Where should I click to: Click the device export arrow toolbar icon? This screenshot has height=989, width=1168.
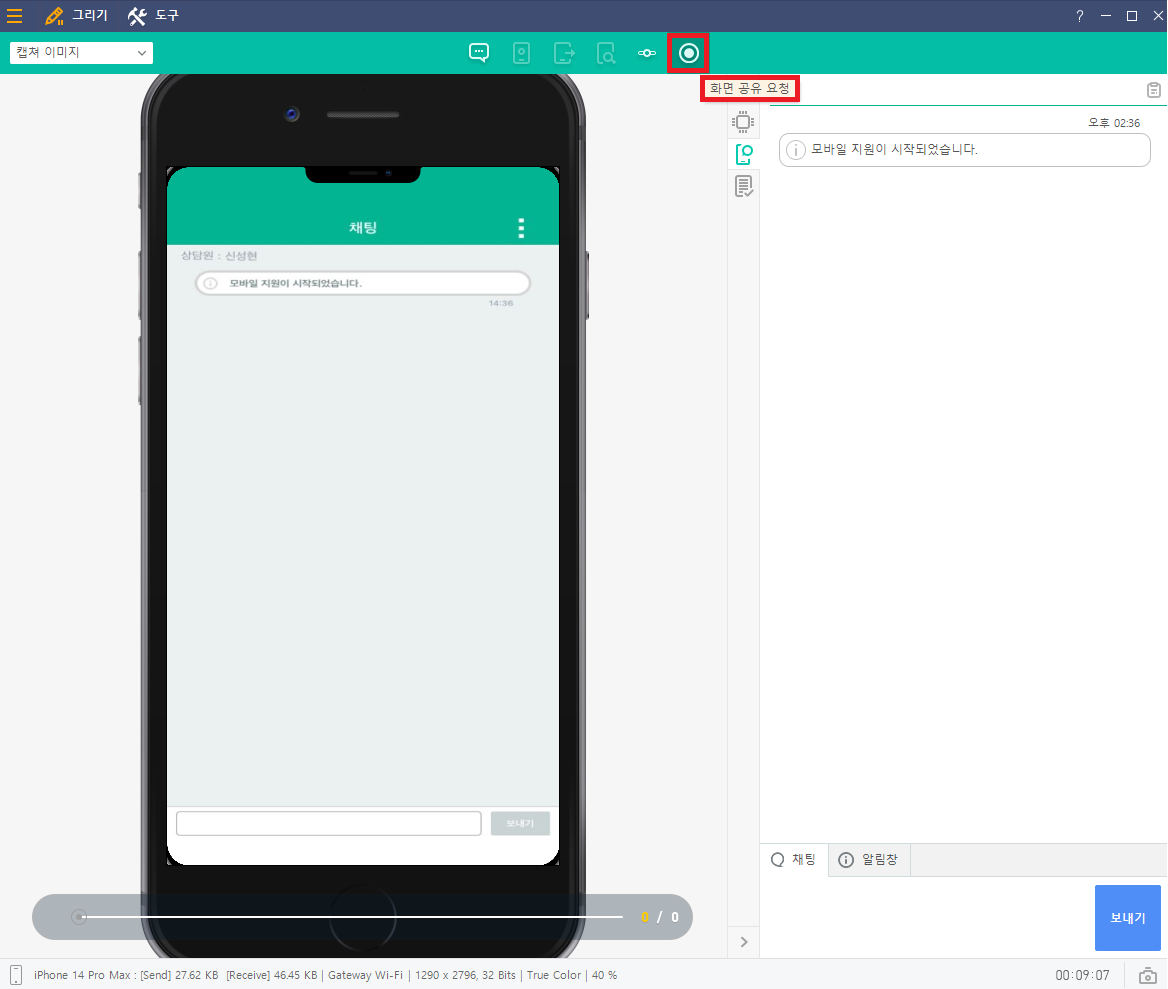point(565,53)
